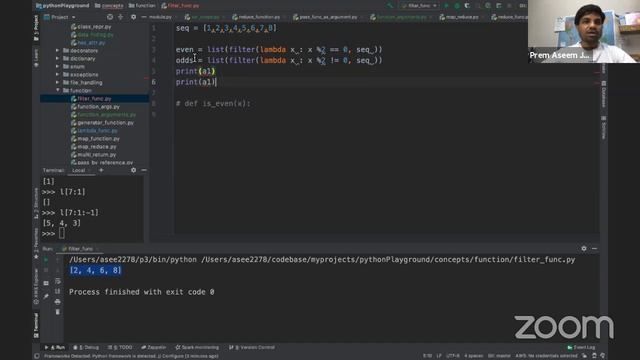
Task: Click the Project side tool button
Action: [x=36, y=28]
